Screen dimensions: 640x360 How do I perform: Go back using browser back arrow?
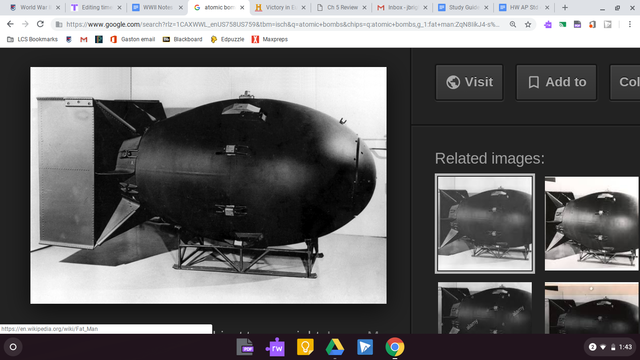coord(10,24)
